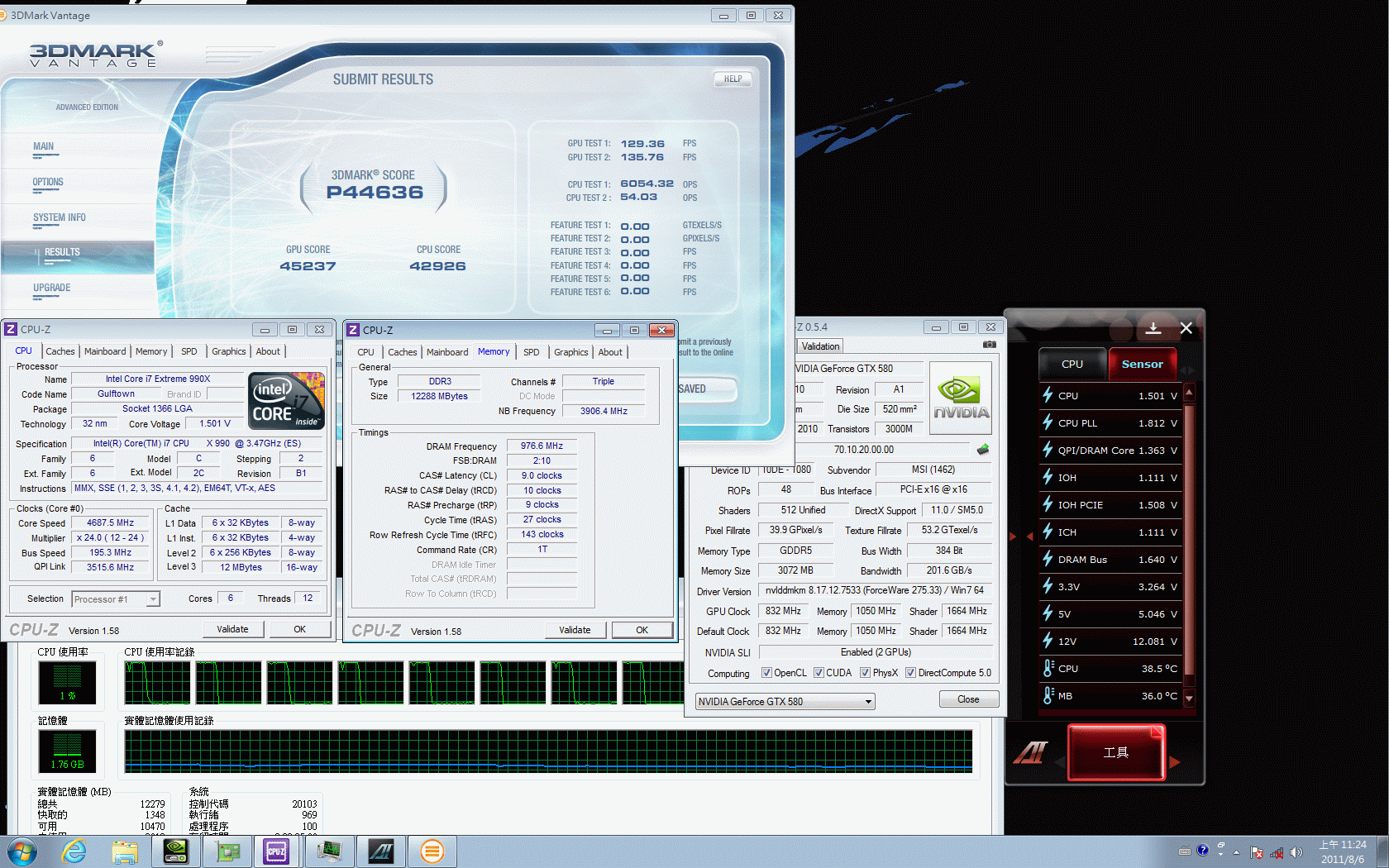The height and width of the screenshot is (868, 1389).
Task: Click Validate in the Memory CPU-Z window
Action: (x=575, y=630)
